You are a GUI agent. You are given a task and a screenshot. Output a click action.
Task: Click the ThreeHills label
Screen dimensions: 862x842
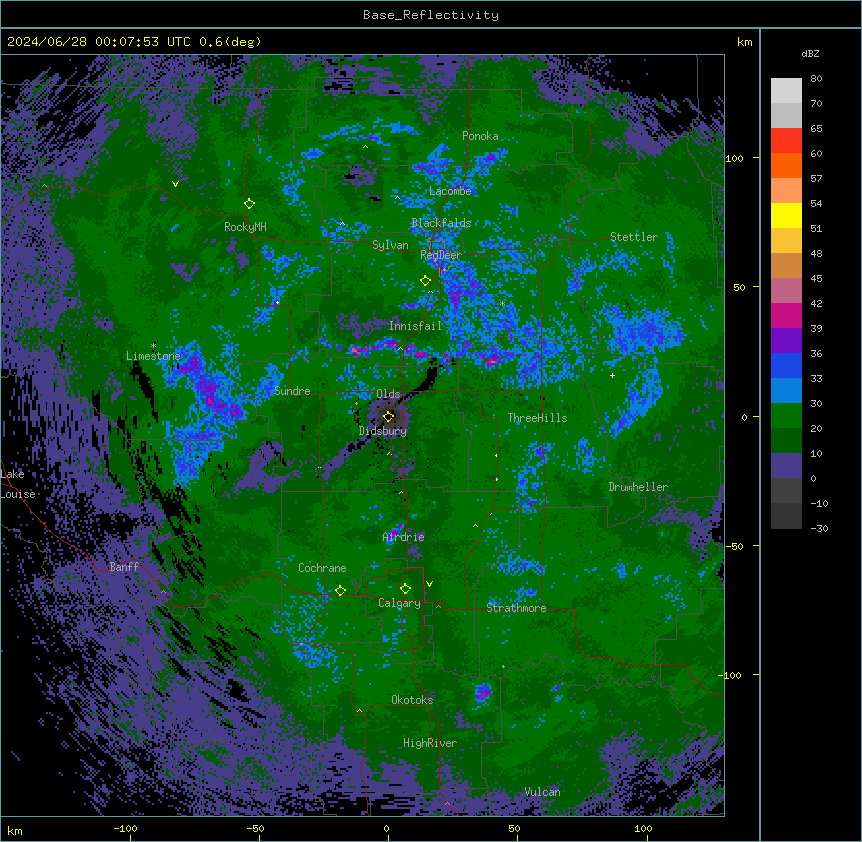[537, 418]
